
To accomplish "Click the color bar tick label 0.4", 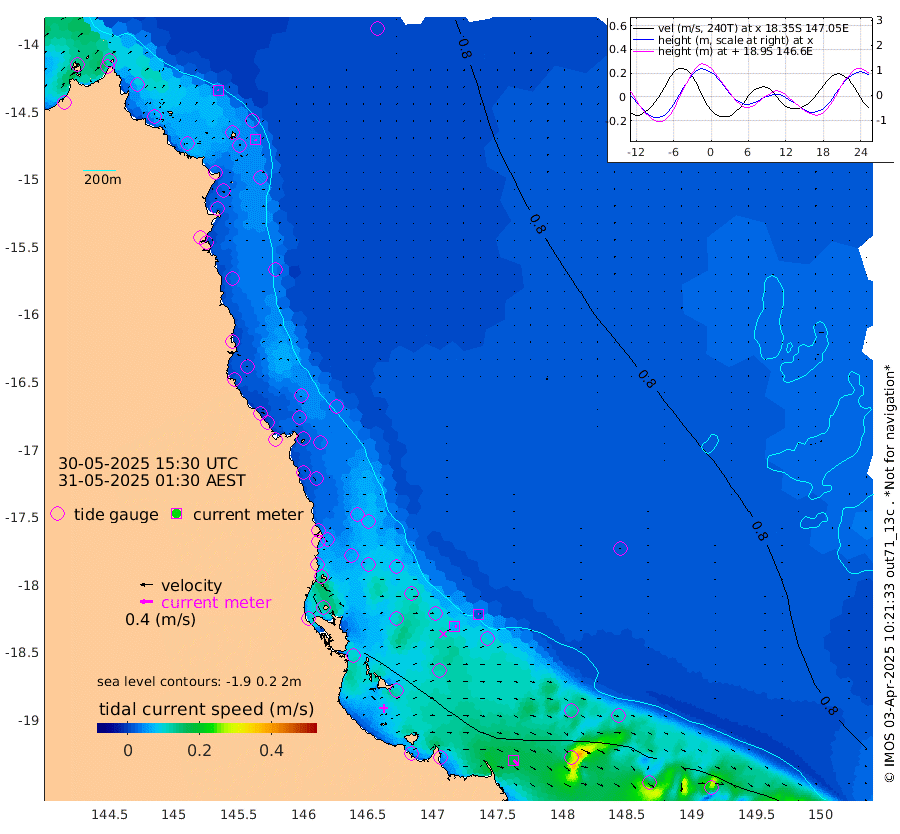I will tap(271, 750).
